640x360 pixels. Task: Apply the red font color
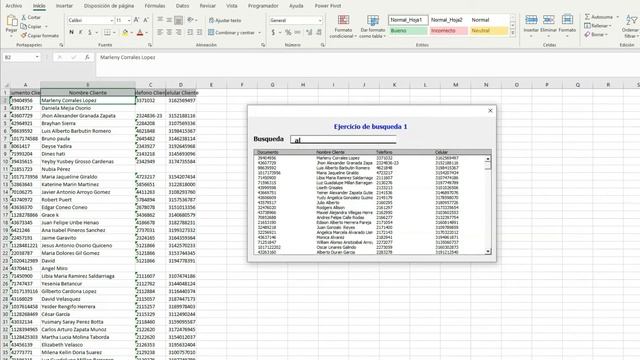140,32
